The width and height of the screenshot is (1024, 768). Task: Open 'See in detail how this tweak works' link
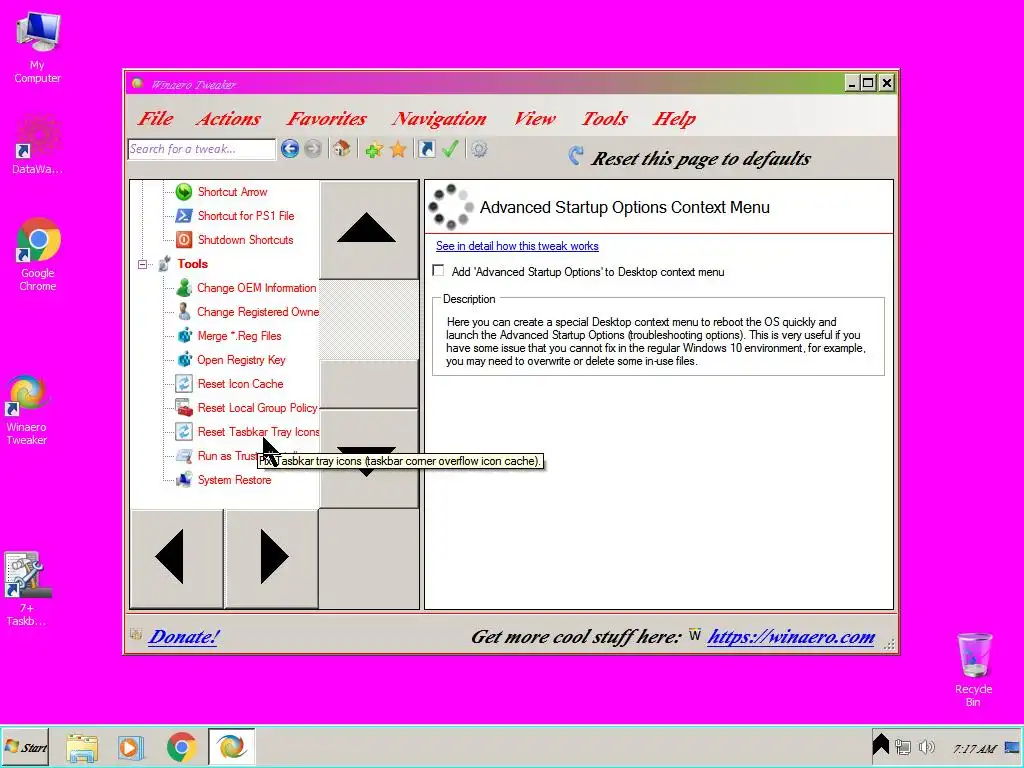coord(517,246)
